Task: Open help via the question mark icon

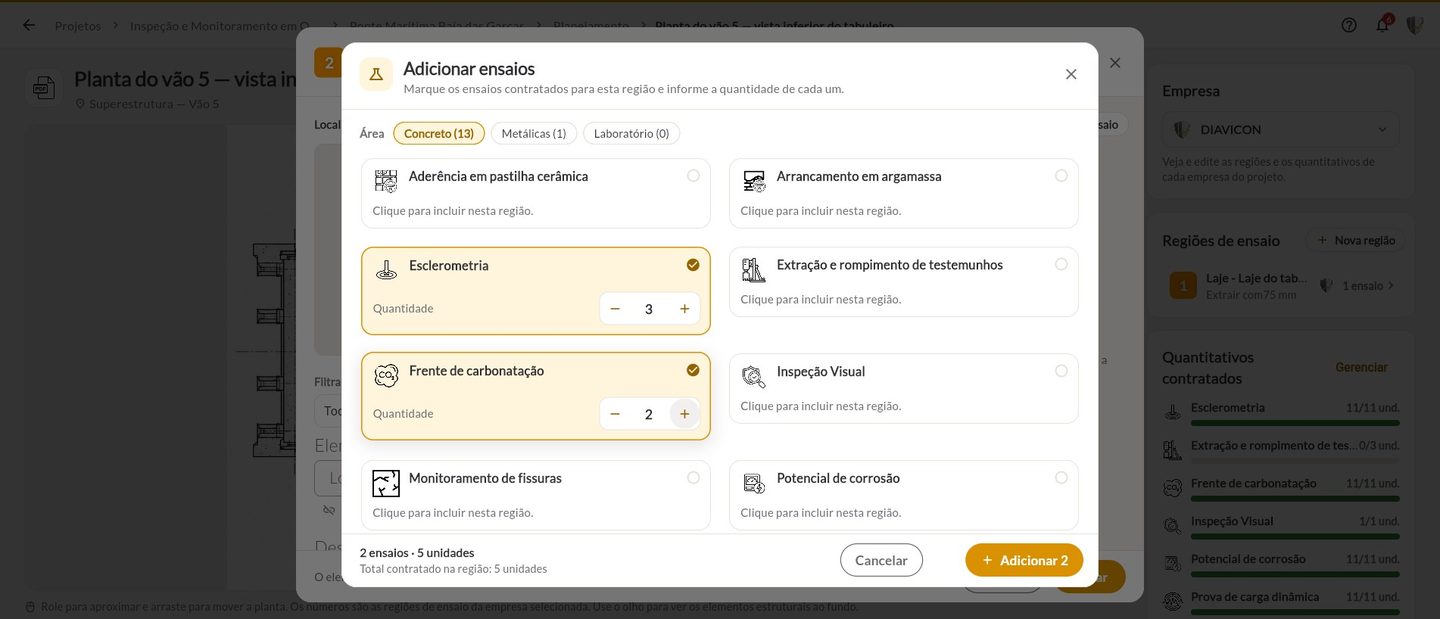Action: point(1349,25)
